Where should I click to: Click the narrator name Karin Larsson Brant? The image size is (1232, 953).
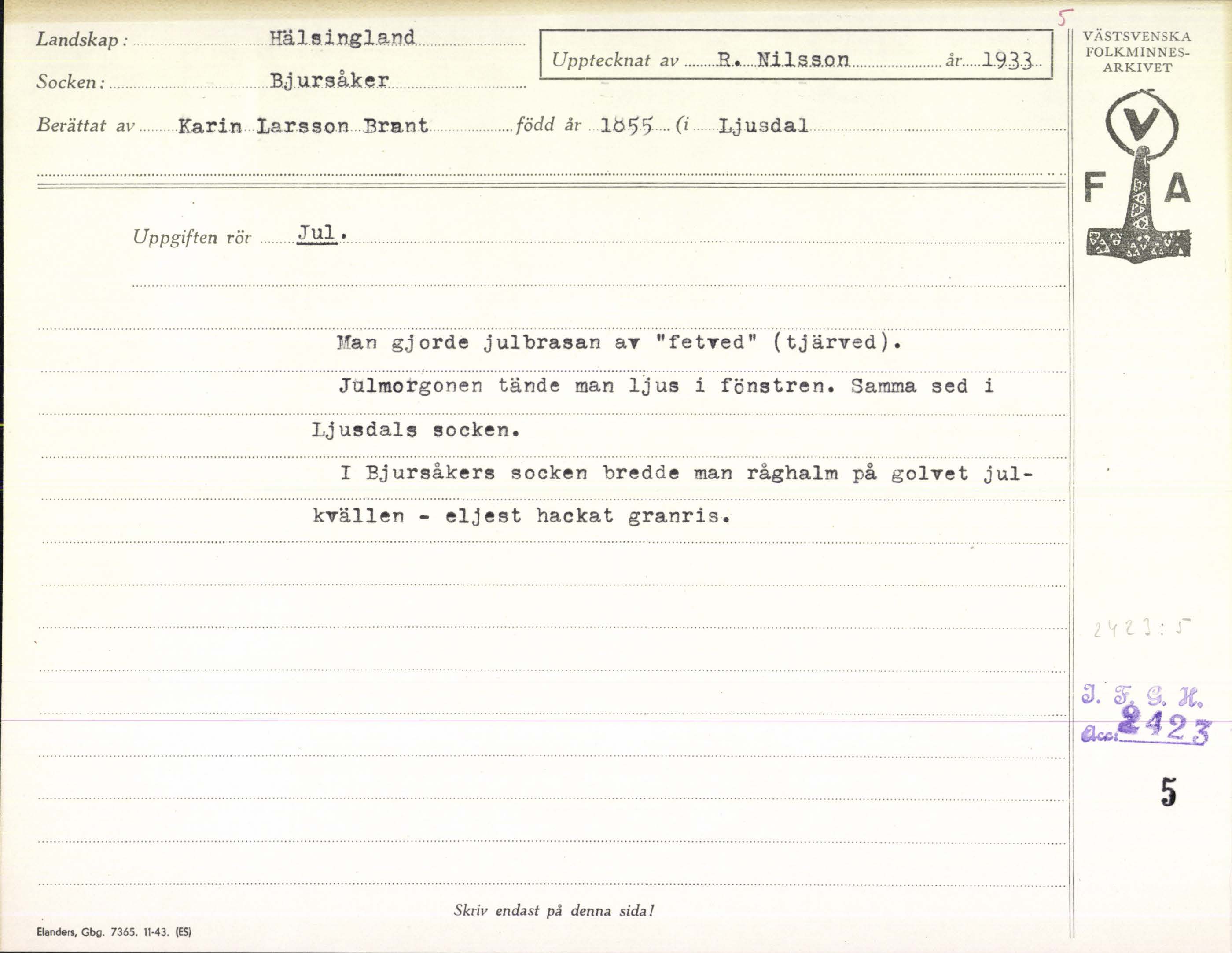tap(303, 126)
